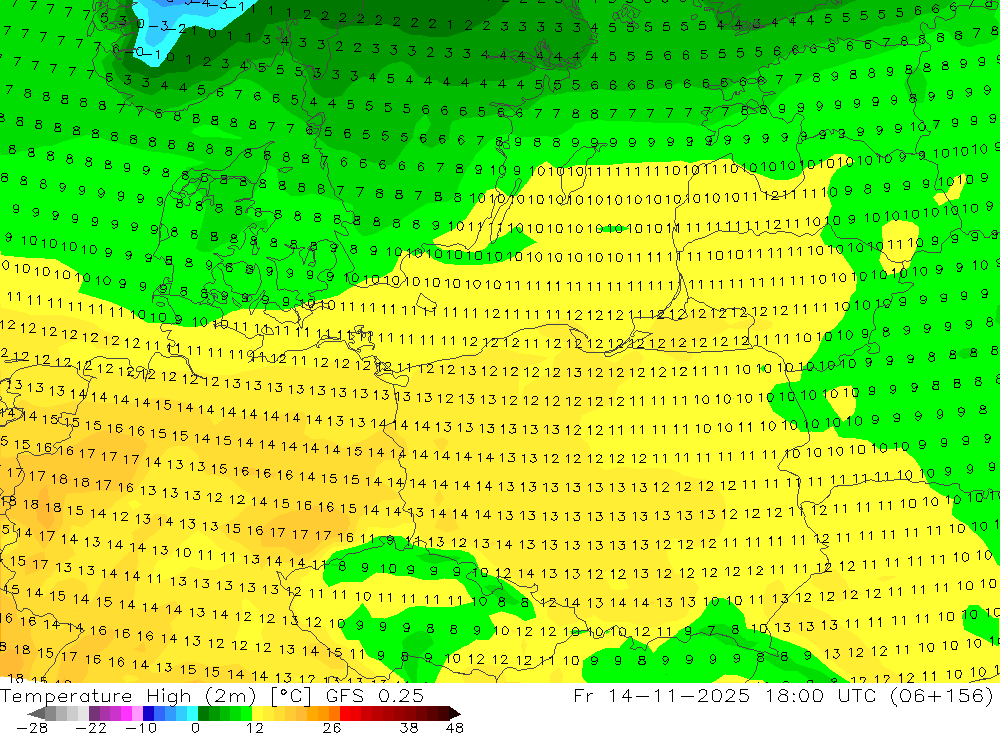Click the "26" legend scale label
1000x733 pixels.
coord(332,727)
